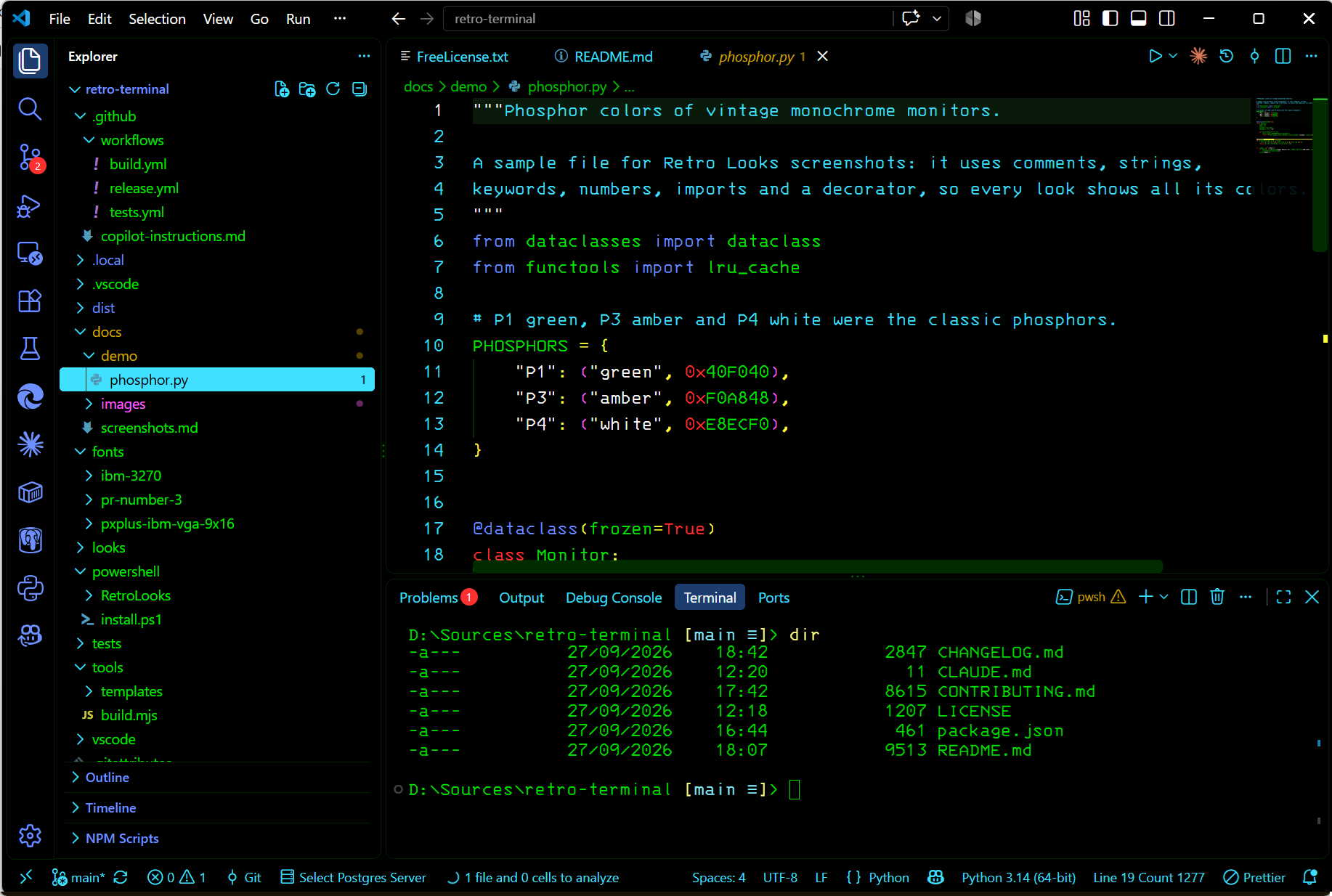Open the Copilot chat icon in title bar

tap(911, 19)
